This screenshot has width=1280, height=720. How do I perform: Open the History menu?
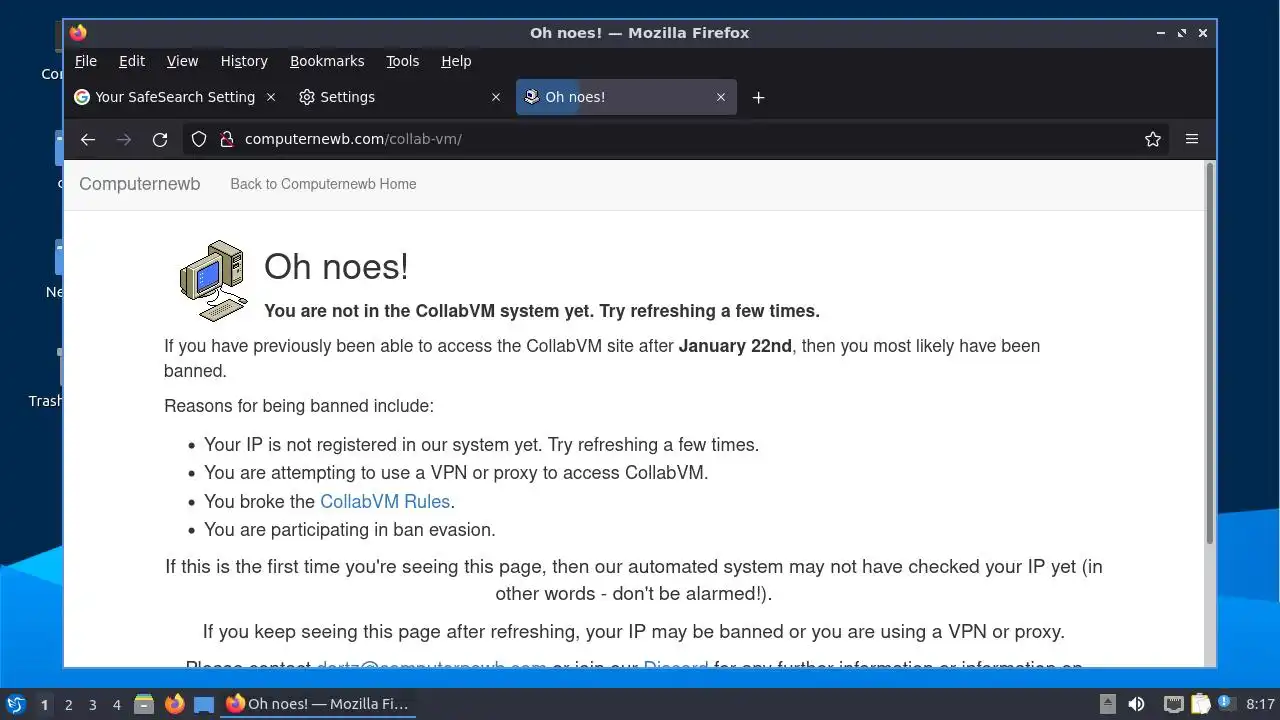coord(244,61)
